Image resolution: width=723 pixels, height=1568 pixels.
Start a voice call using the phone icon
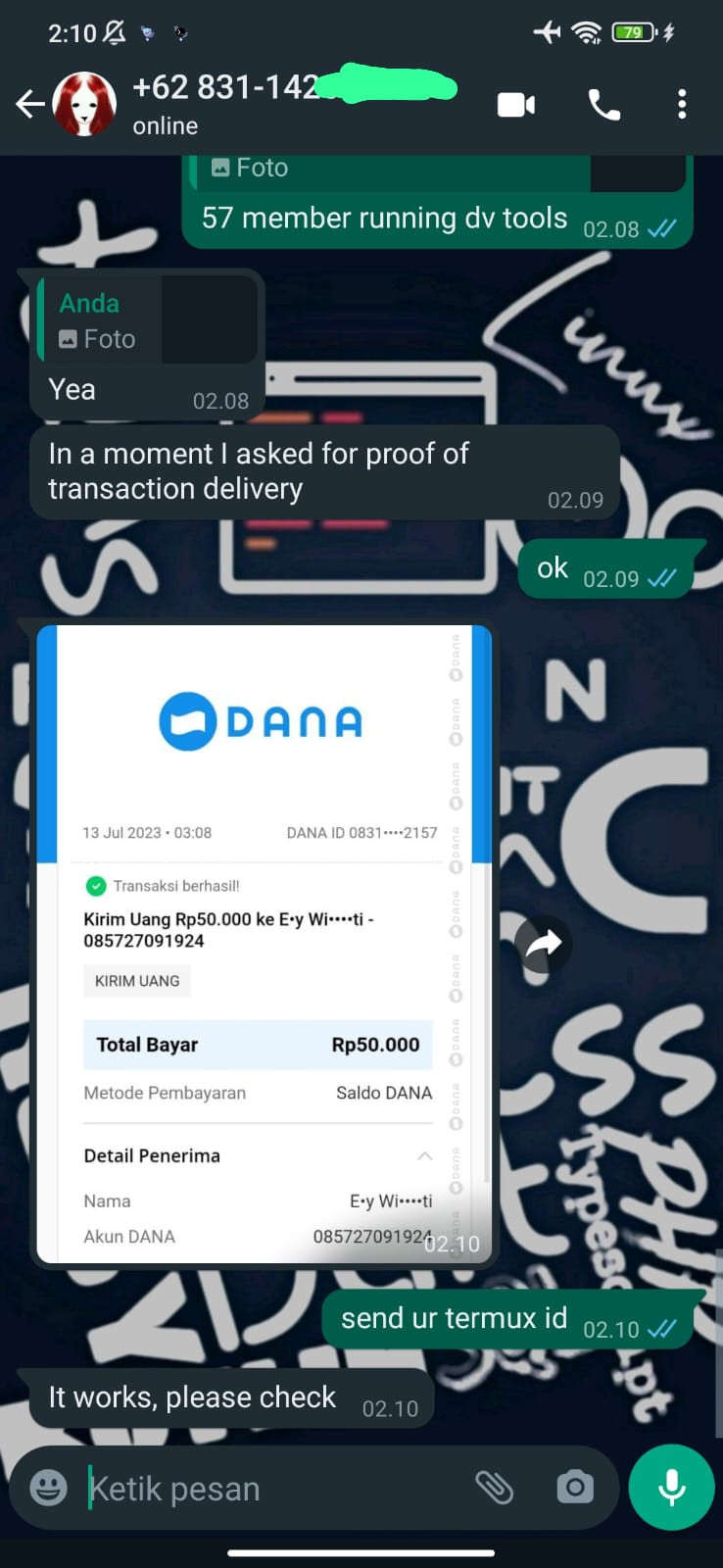(x=603, y=105)
